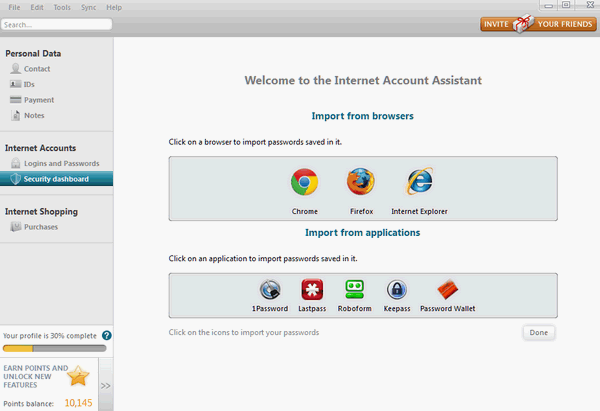Select Notes label in sidebar

[x=34, y=115]
